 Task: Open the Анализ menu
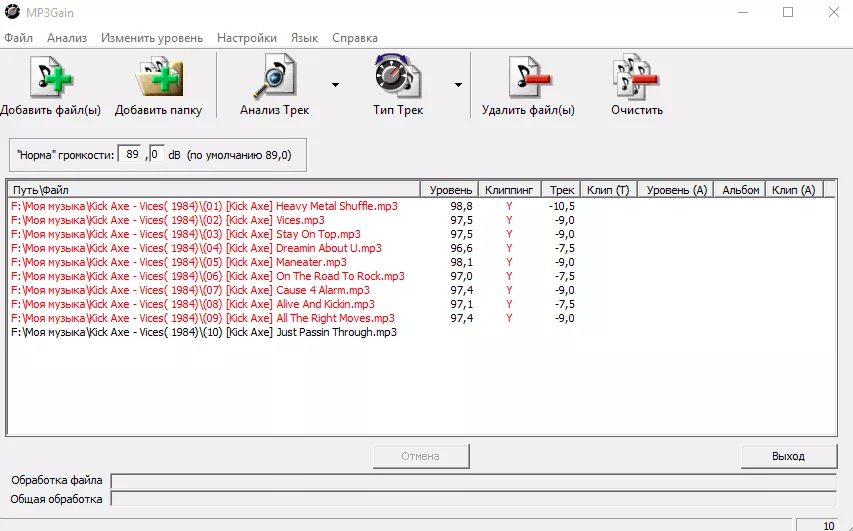[x=67, y=38]
